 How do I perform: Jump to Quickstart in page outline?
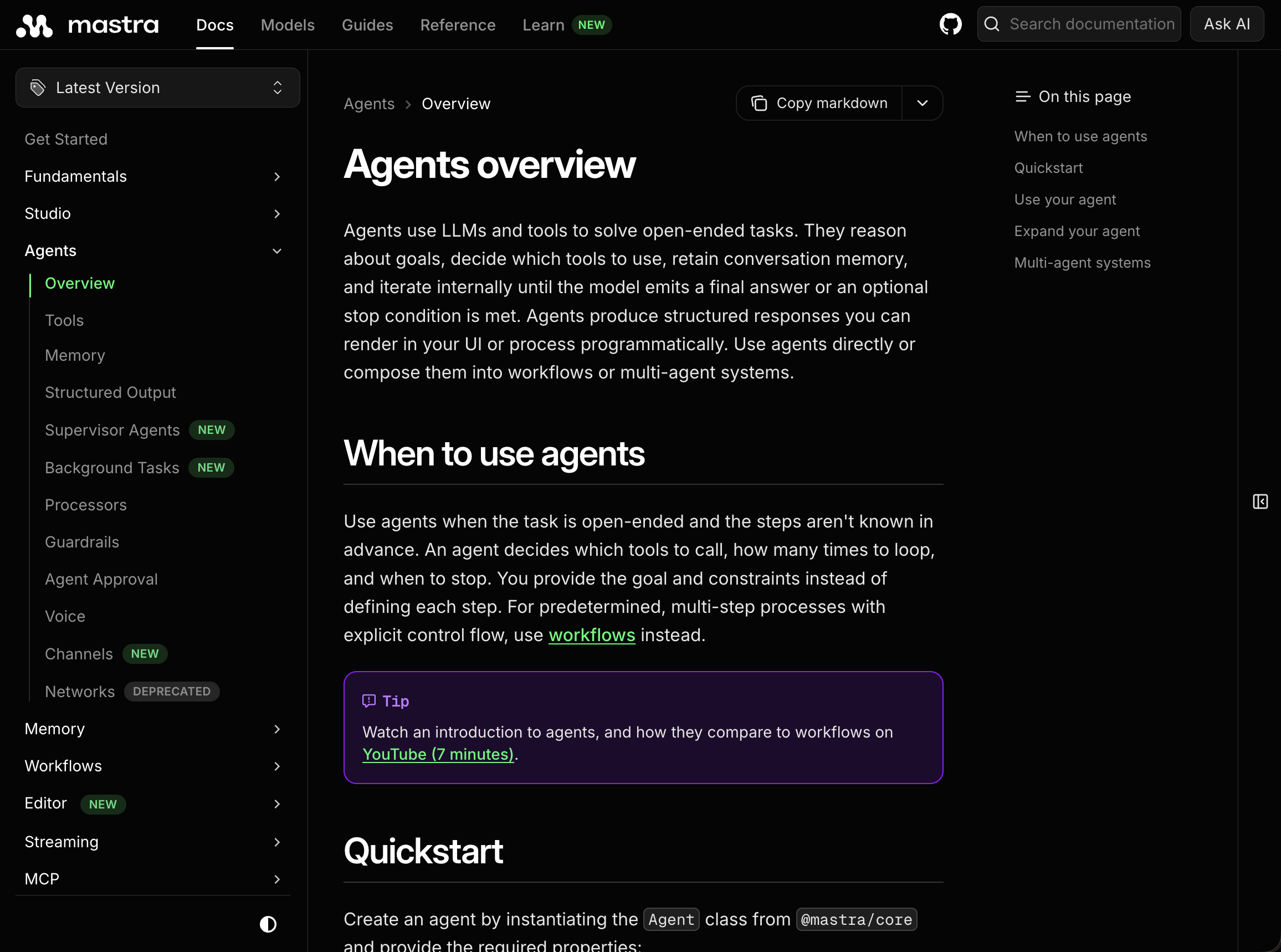coord(1048,168)
